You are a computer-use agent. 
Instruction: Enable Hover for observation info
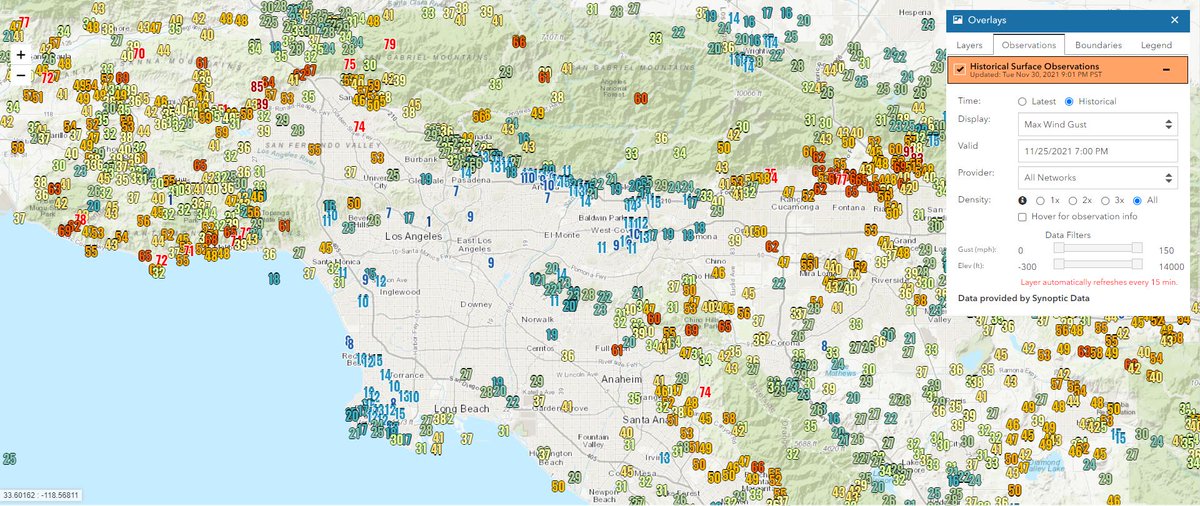pos(1022,217)
